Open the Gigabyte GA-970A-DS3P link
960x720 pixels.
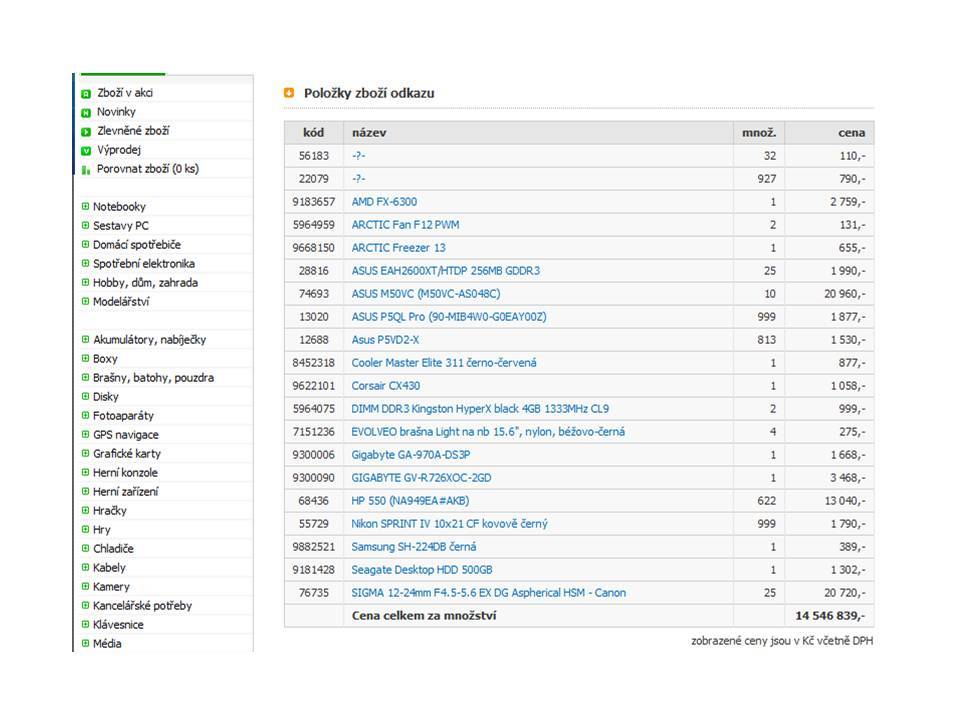tap(411, 455)
